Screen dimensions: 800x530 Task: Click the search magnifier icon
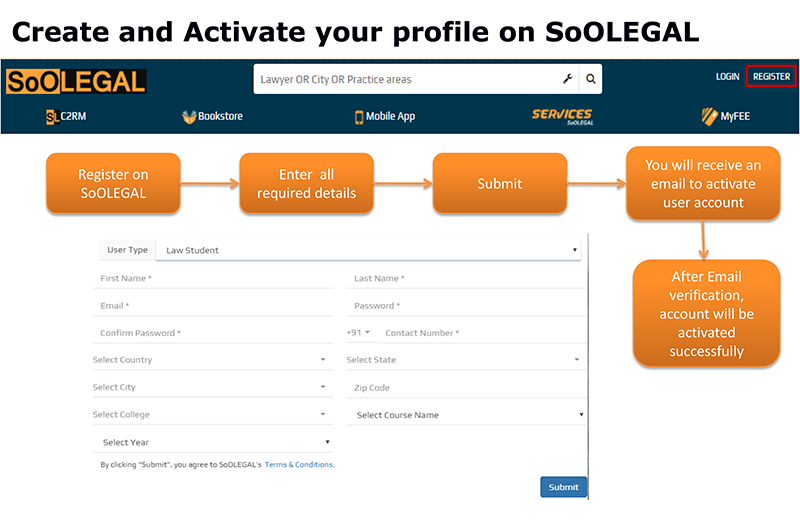click(591, 79)
